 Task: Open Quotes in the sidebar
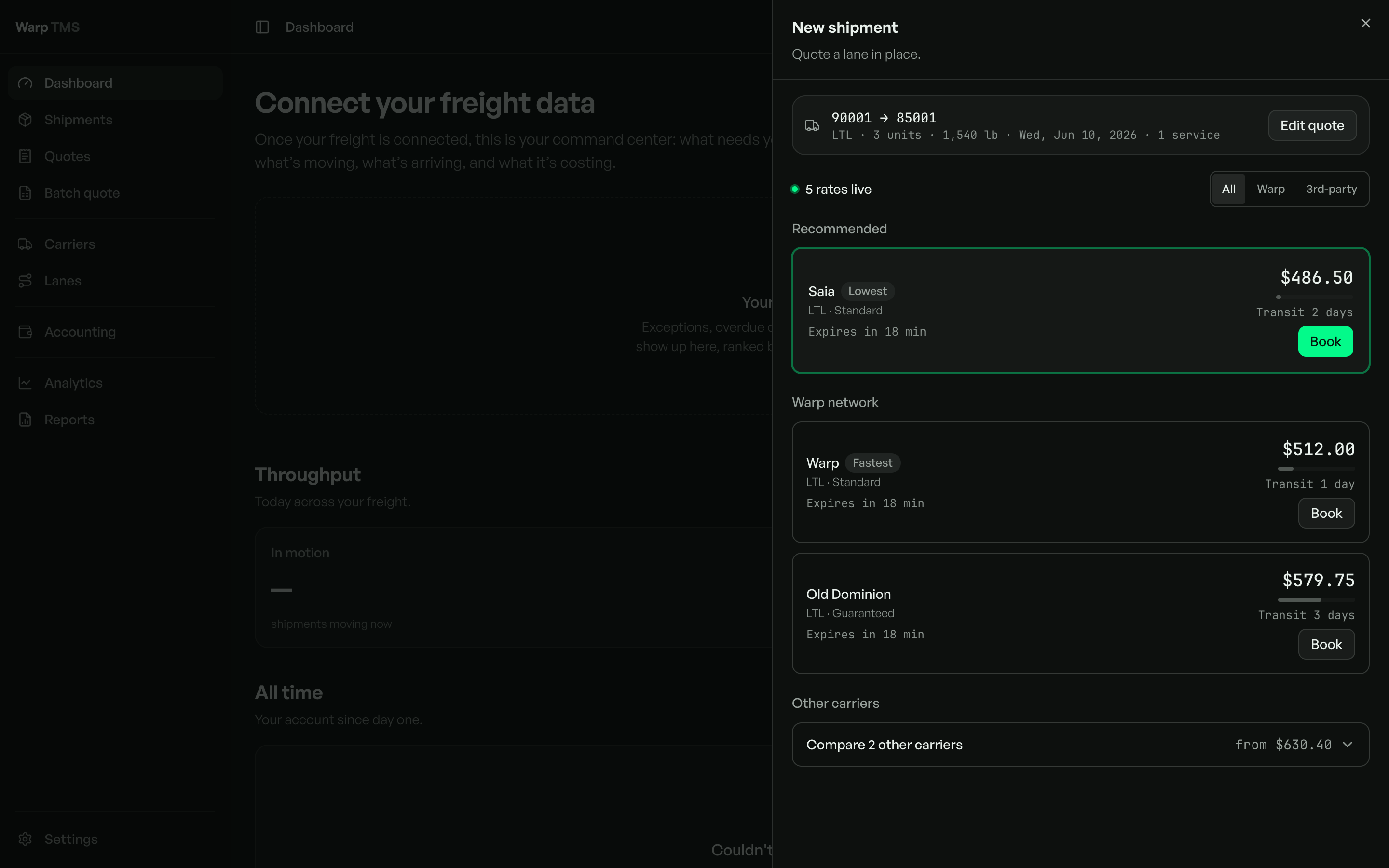(115, 157)
